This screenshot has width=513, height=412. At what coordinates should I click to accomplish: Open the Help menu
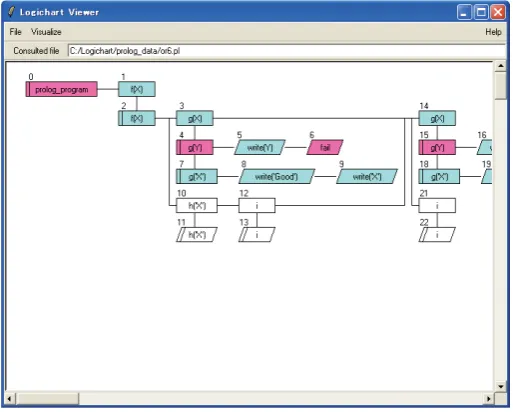point(493,32)
